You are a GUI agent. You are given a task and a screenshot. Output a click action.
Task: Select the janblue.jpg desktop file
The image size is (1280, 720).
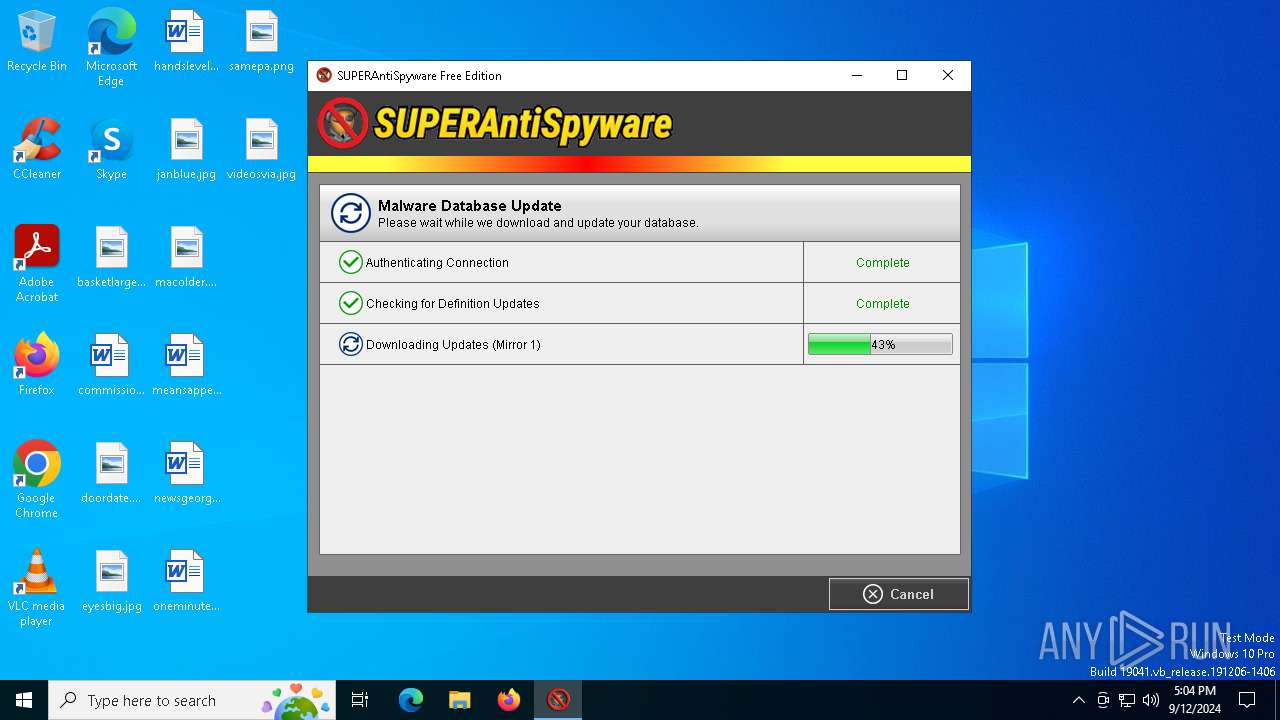[x=186, y=150]
